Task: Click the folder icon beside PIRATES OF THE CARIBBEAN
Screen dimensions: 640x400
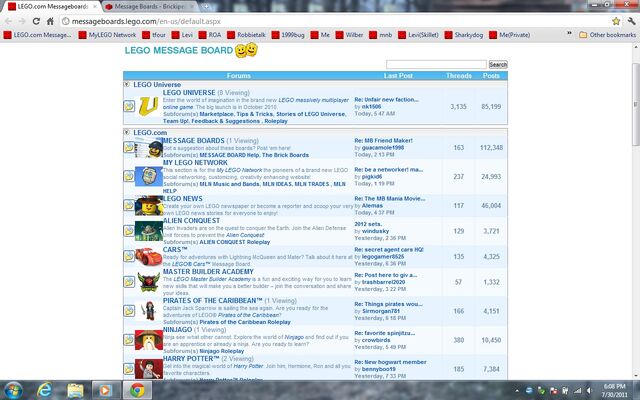Action: click(129, 311)
